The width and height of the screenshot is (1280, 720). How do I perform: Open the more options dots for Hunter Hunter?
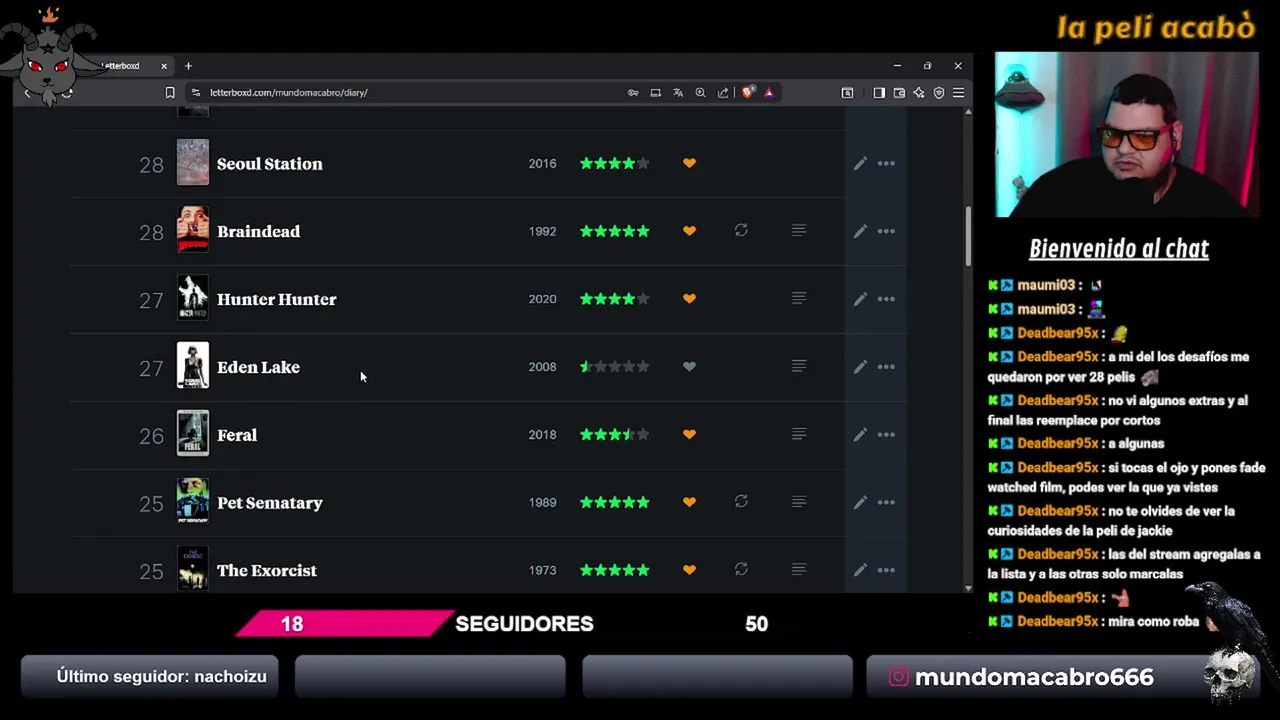point(886,299)
